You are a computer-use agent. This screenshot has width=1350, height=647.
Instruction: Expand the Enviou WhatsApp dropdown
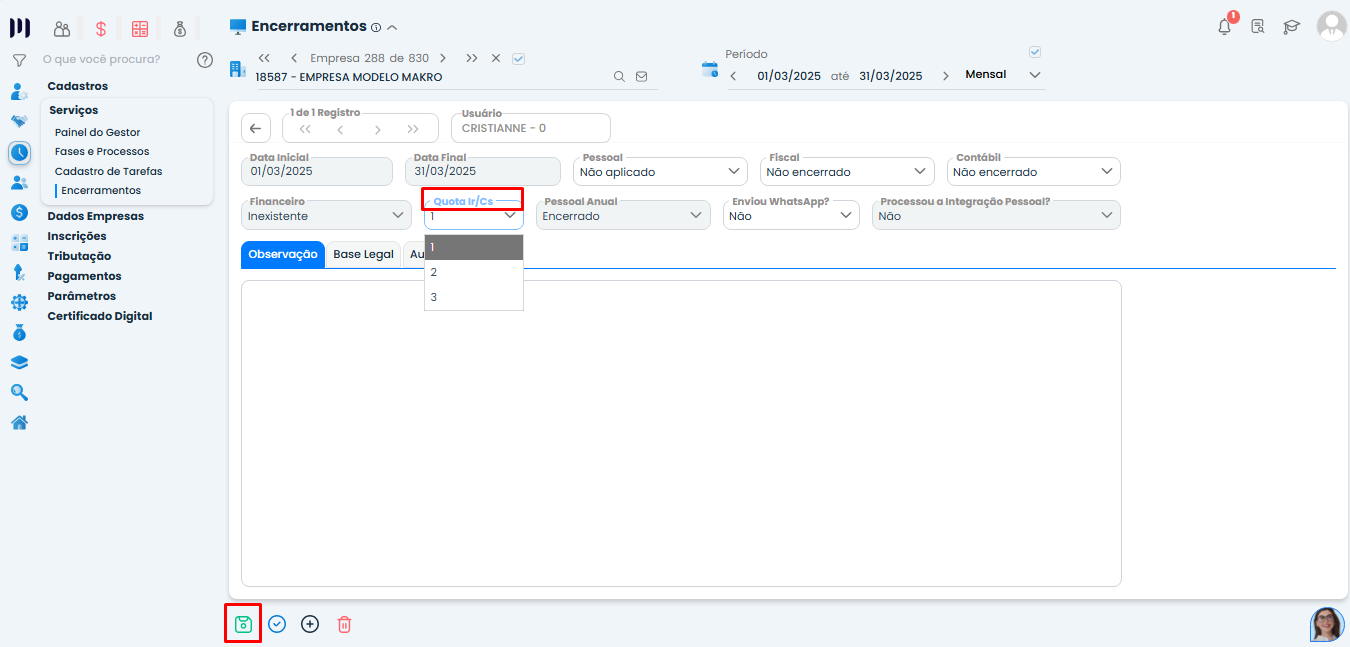[x=791, y=216]
